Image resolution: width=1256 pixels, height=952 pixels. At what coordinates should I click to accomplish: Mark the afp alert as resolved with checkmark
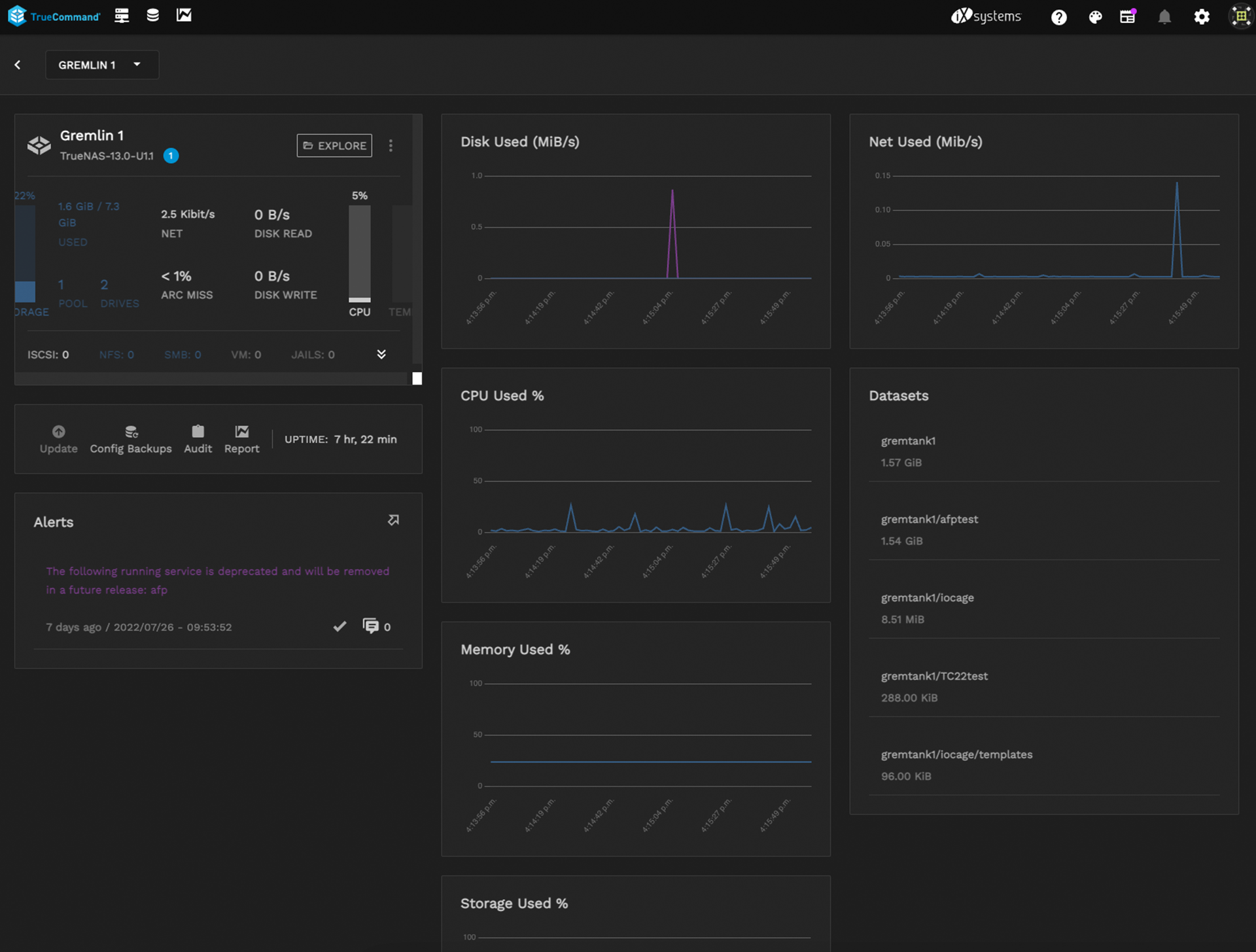tap(340, 627)
